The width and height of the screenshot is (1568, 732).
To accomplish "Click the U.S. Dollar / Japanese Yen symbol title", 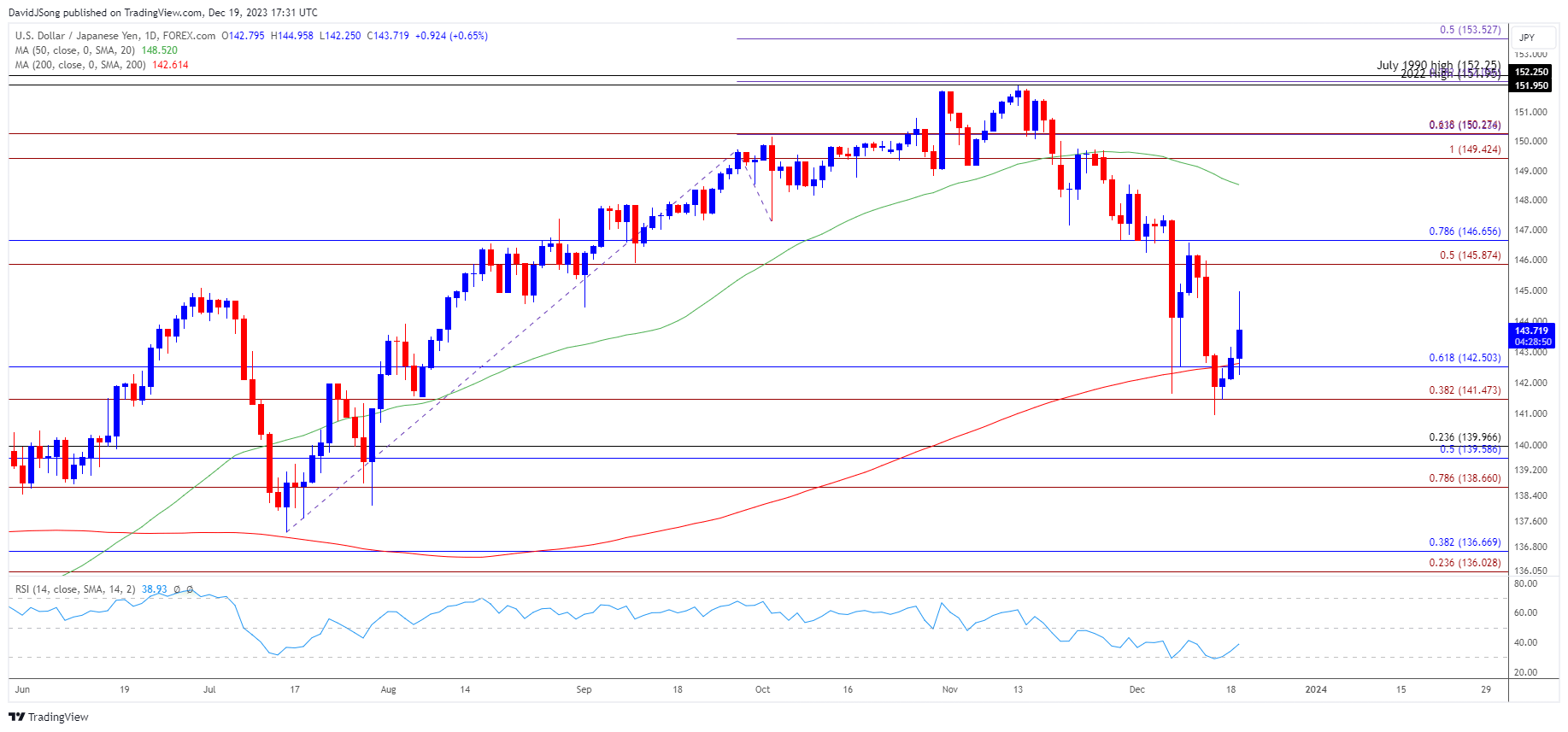I will pos(115,36).
